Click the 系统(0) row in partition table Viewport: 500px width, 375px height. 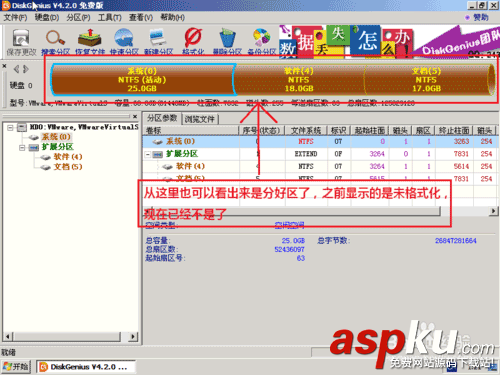click(x=321, y=141)
